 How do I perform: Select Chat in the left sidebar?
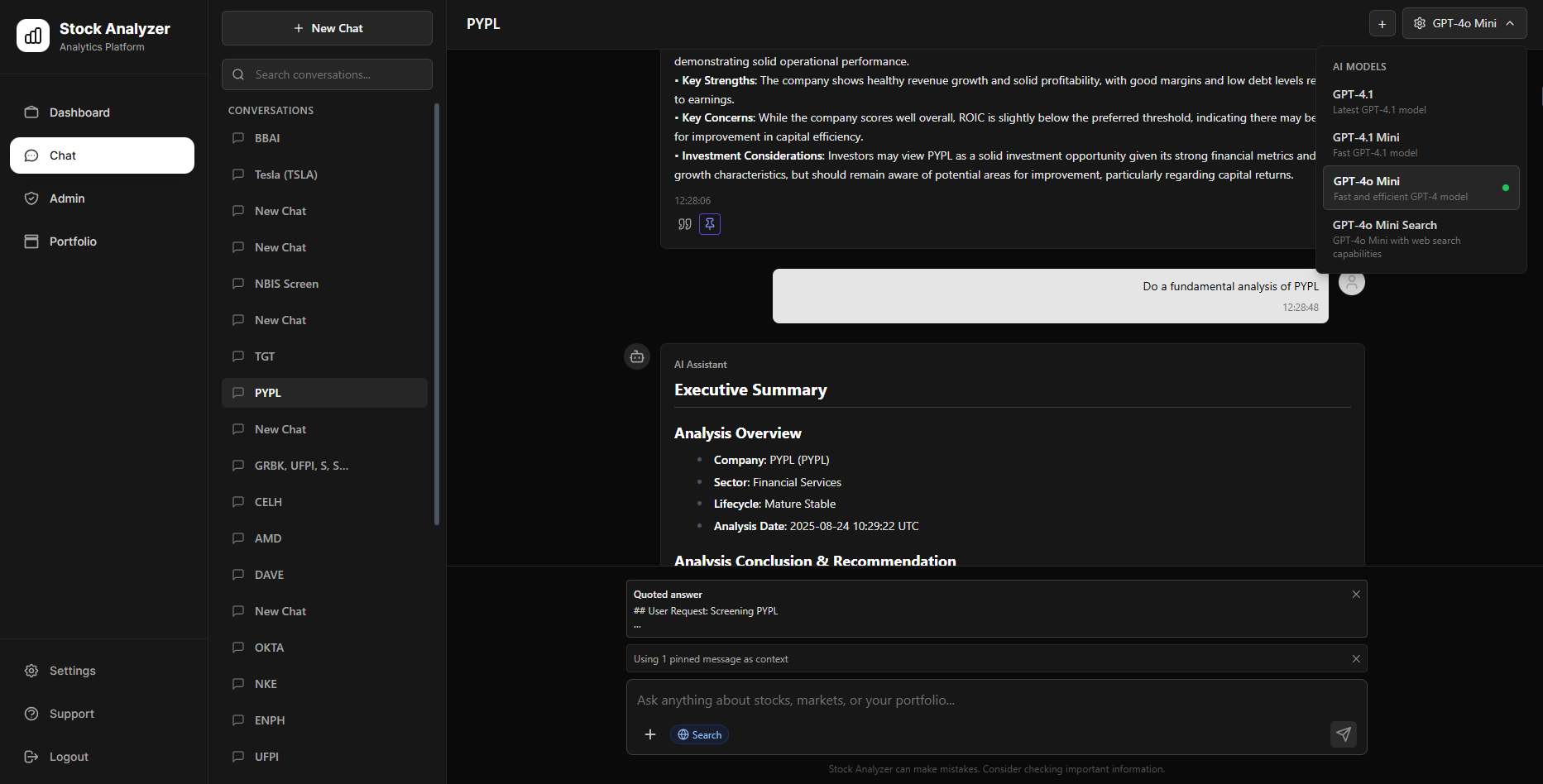pos(61,155)
